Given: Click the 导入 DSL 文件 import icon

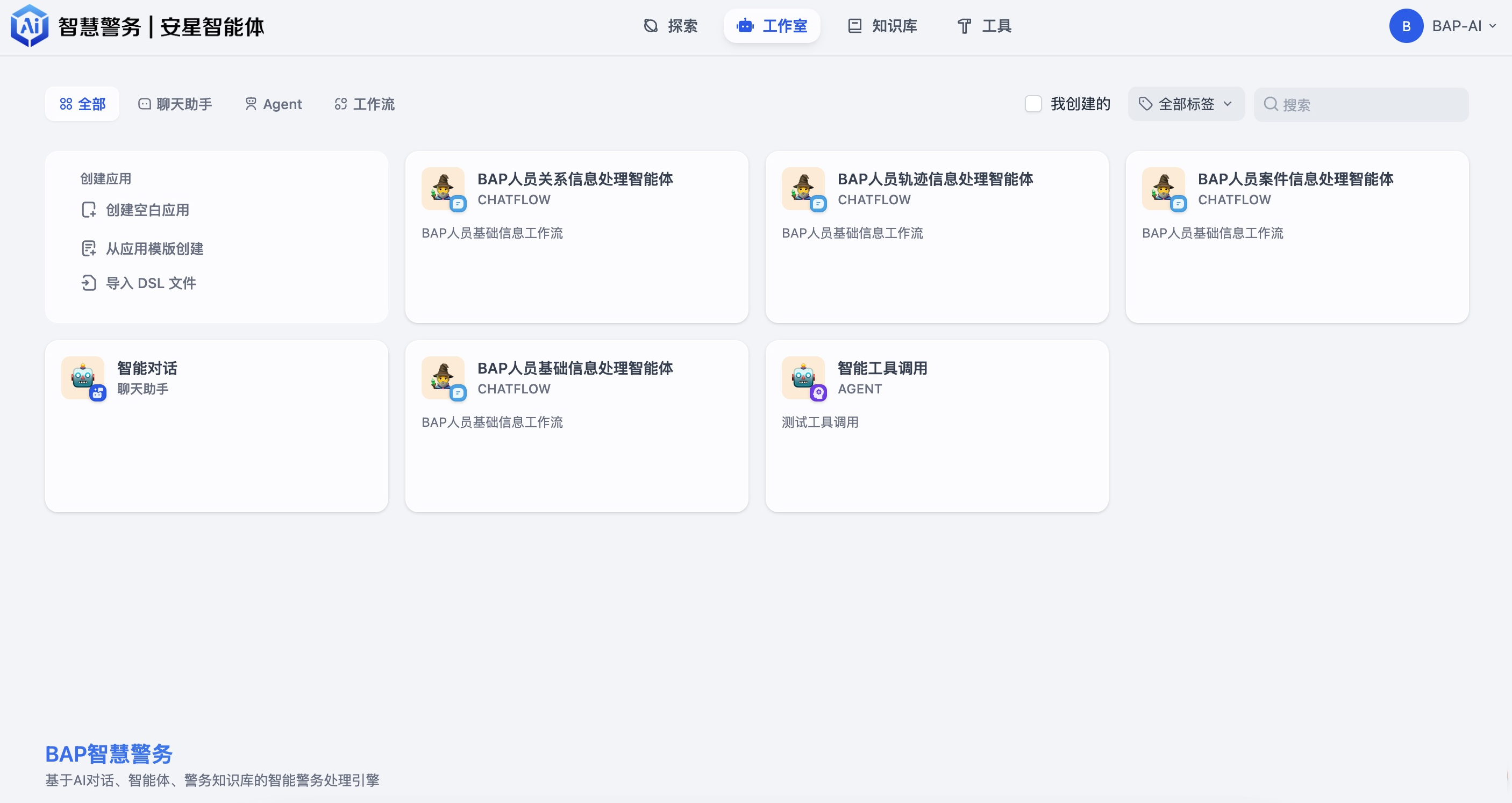Looking at the screenshot, I should click(x=89, y=283).
